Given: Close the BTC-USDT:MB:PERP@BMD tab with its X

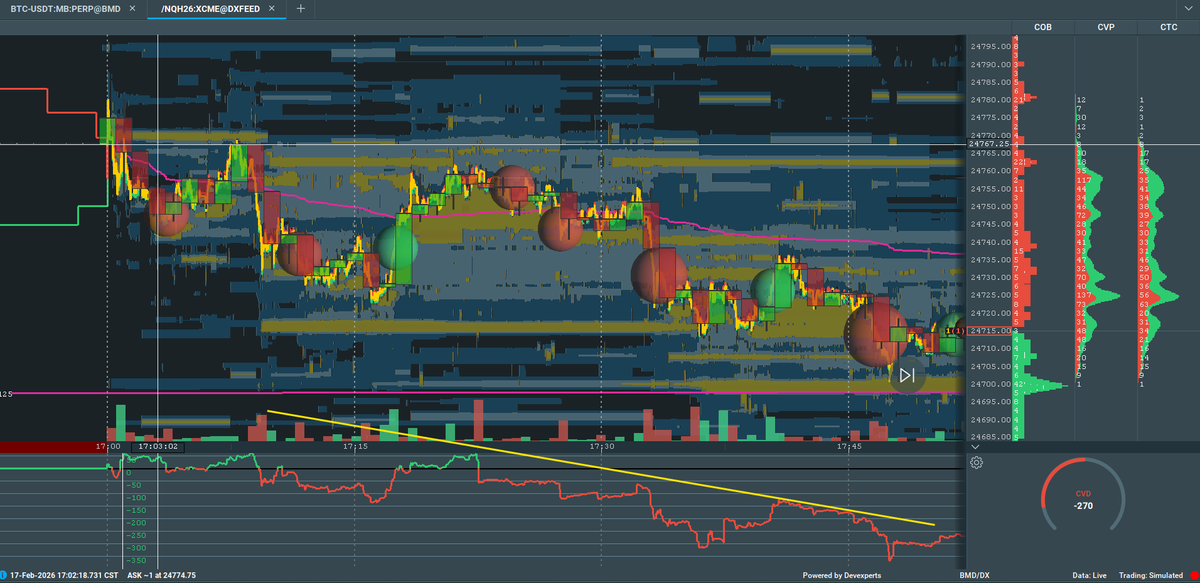Looking at the screenshot, I should [x=130, y=8].
